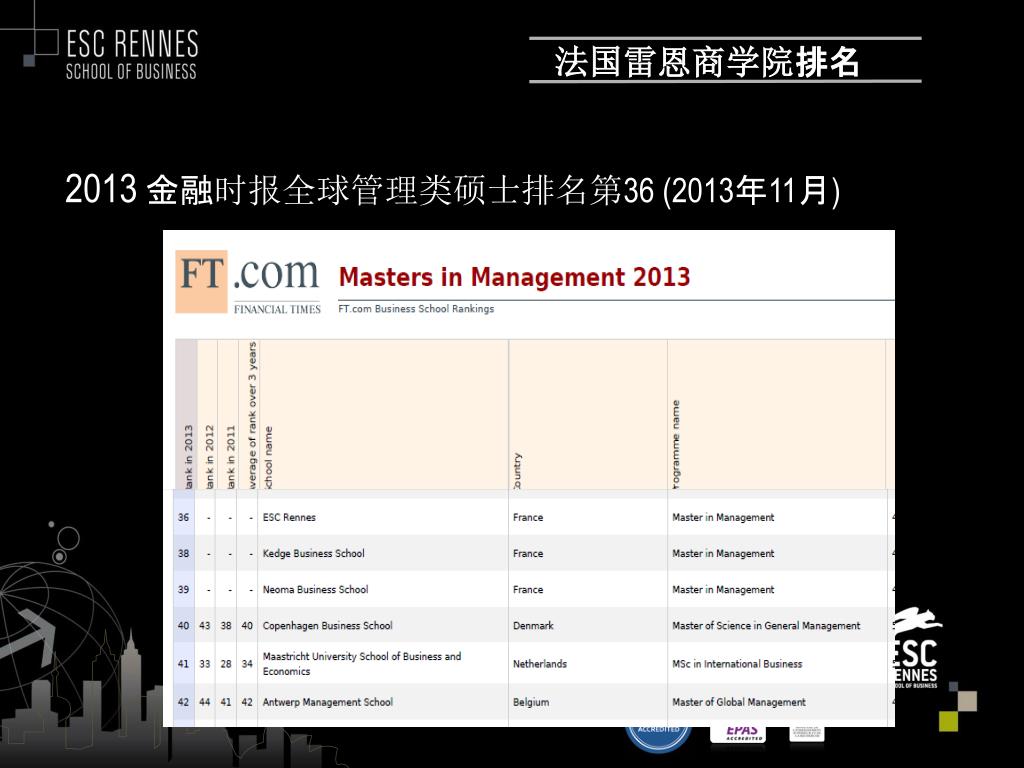Select the Kedge Business School cell
The image size is (1024, 768).
tap(313, 553)
